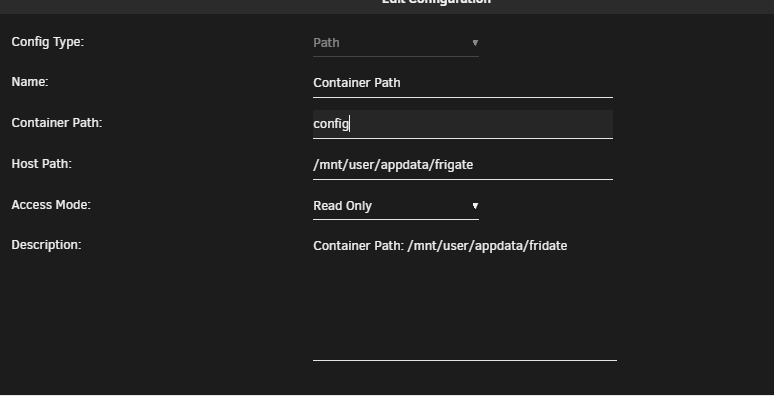The width and height of the screenshot is (774, 396).
Task: Click the Host Path field with /mnt/user/appdata/frigate
Action: [x=463, y=165]
